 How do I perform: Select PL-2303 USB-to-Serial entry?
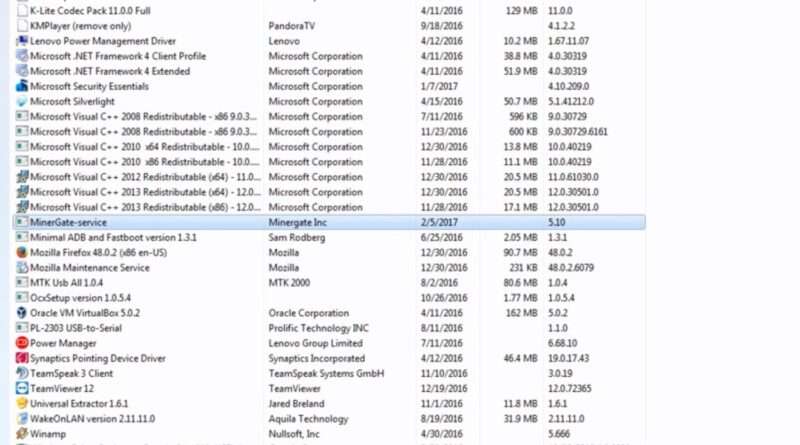[x=76, y=328]
